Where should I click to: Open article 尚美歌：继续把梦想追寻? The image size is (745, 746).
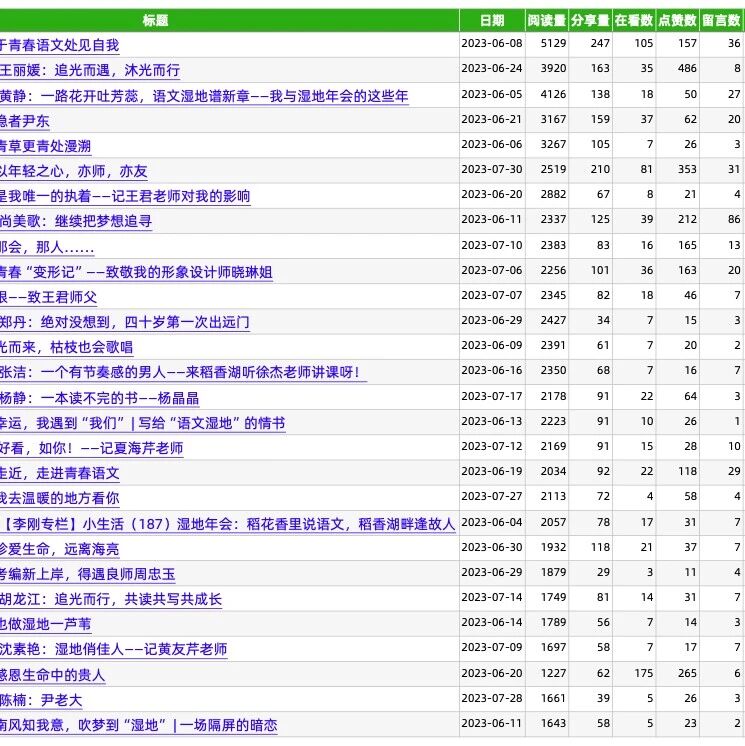pos(76,221)
